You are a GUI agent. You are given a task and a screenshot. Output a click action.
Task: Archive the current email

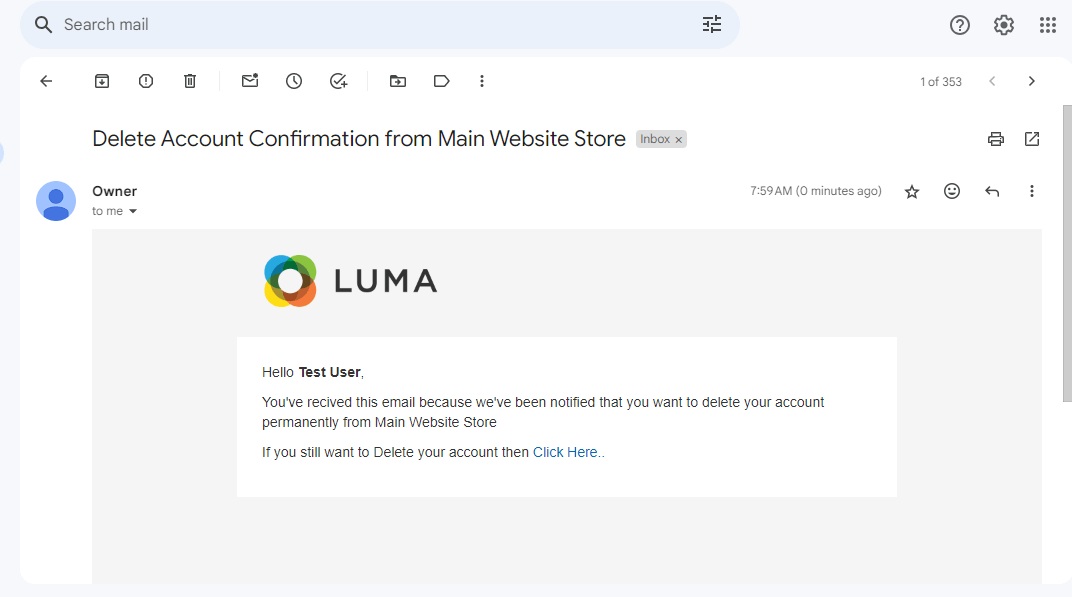pyautogui.click(x=101, y=81)
